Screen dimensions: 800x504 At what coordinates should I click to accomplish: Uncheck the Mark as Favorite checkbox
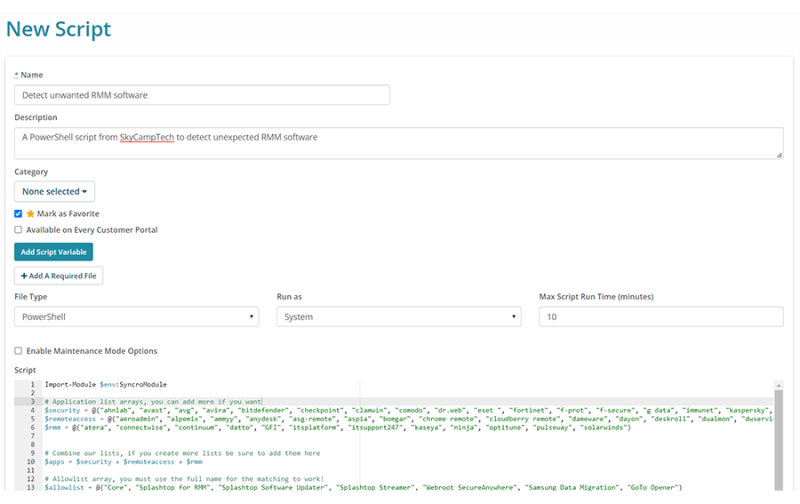(x=18, y=214)
